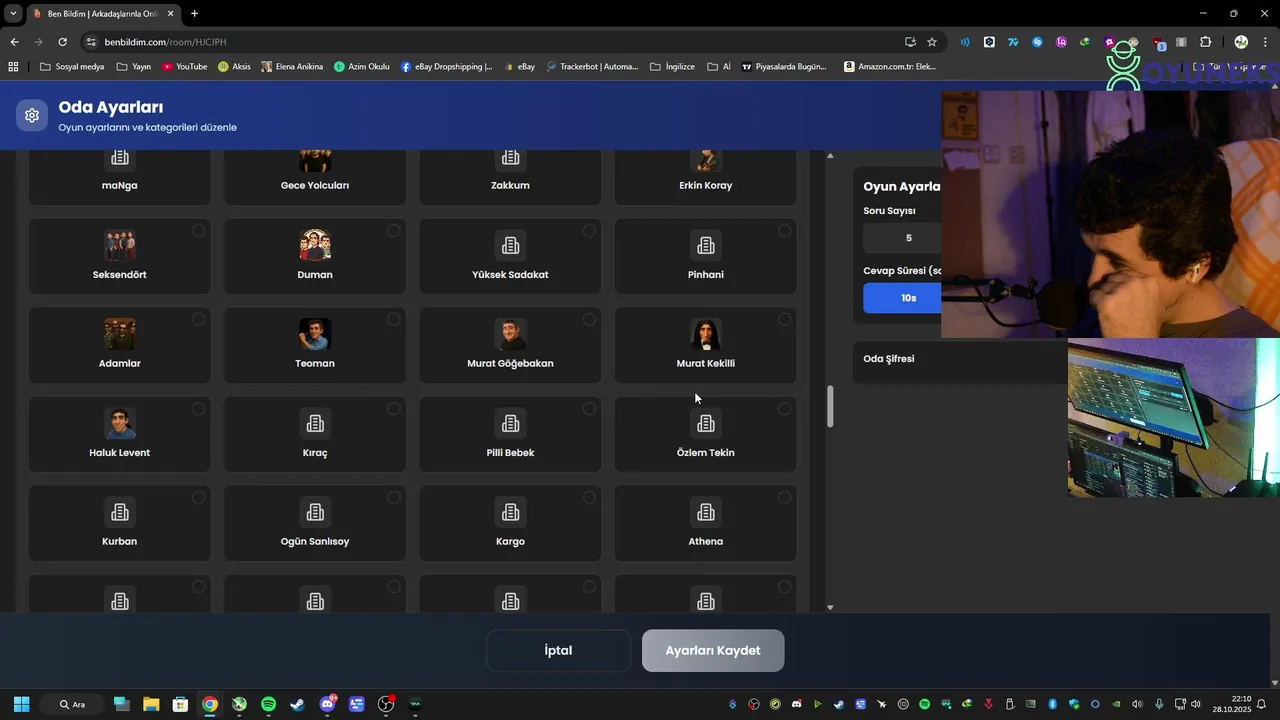Click the placeholder icon above Kargo
This screenshot has width=1280, height=720.
(510, 512)
